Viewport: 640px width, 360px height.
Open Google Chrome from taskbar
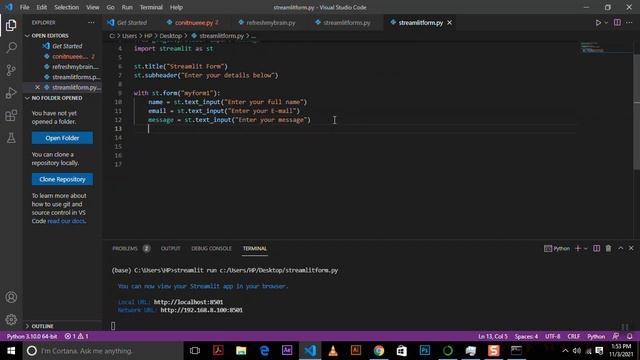(x=378, y=351)
